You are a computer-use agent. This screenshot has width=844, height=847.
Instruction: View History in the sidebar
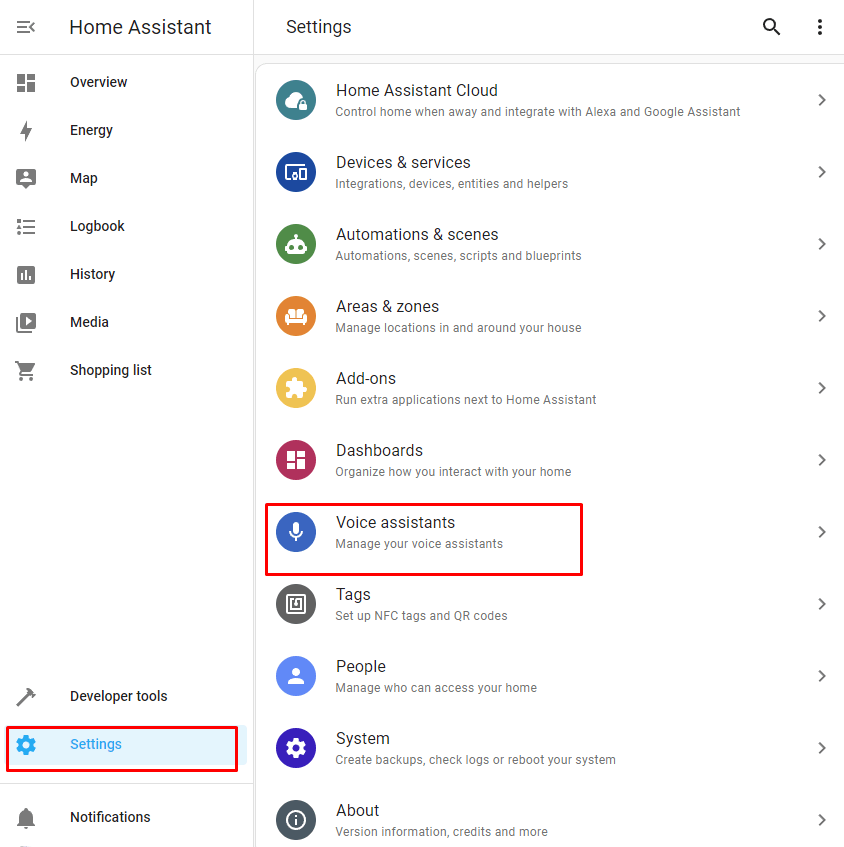coord(92,274)
